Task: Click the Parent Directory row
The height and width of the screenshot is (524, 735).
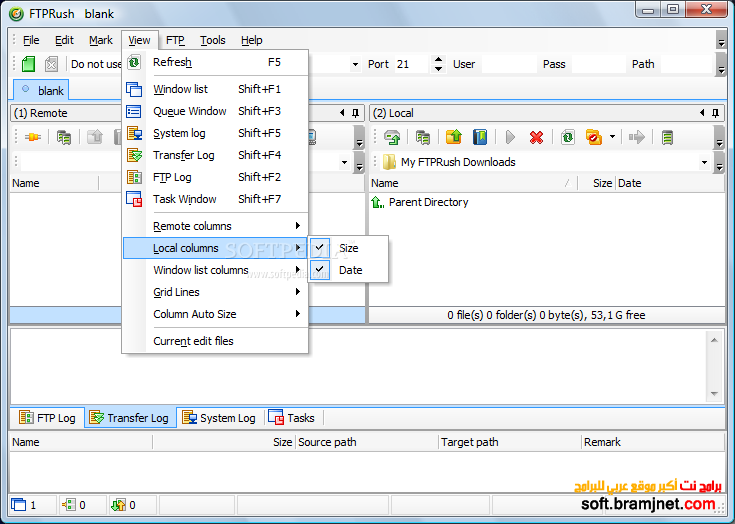Action: coord(546,202)
